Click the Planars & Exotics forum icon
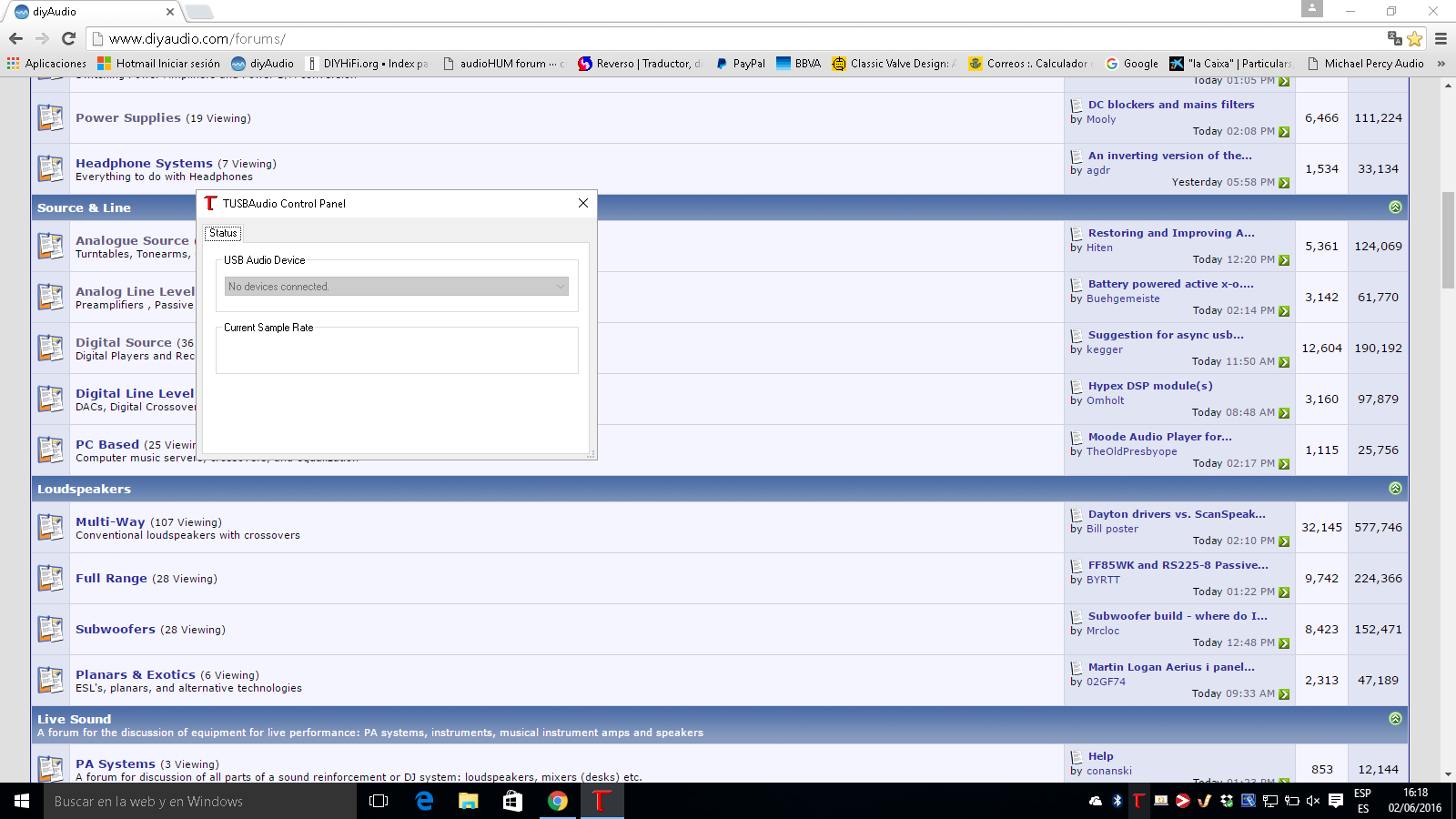Viewport: 1456px width, 819px height. (x=50, y=680)
